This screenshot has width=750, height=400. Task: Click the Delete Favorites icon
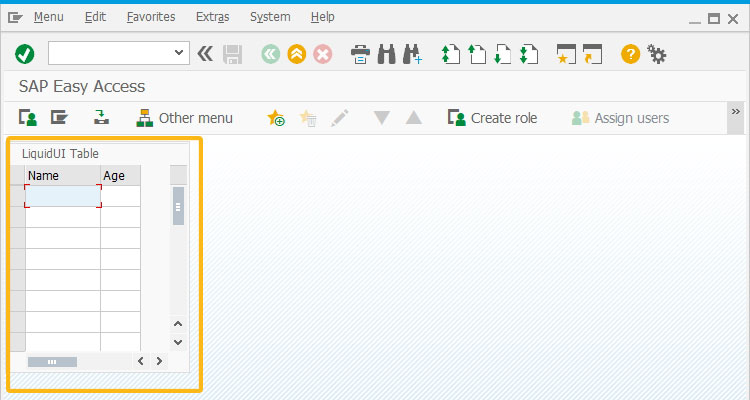(308, 118)
